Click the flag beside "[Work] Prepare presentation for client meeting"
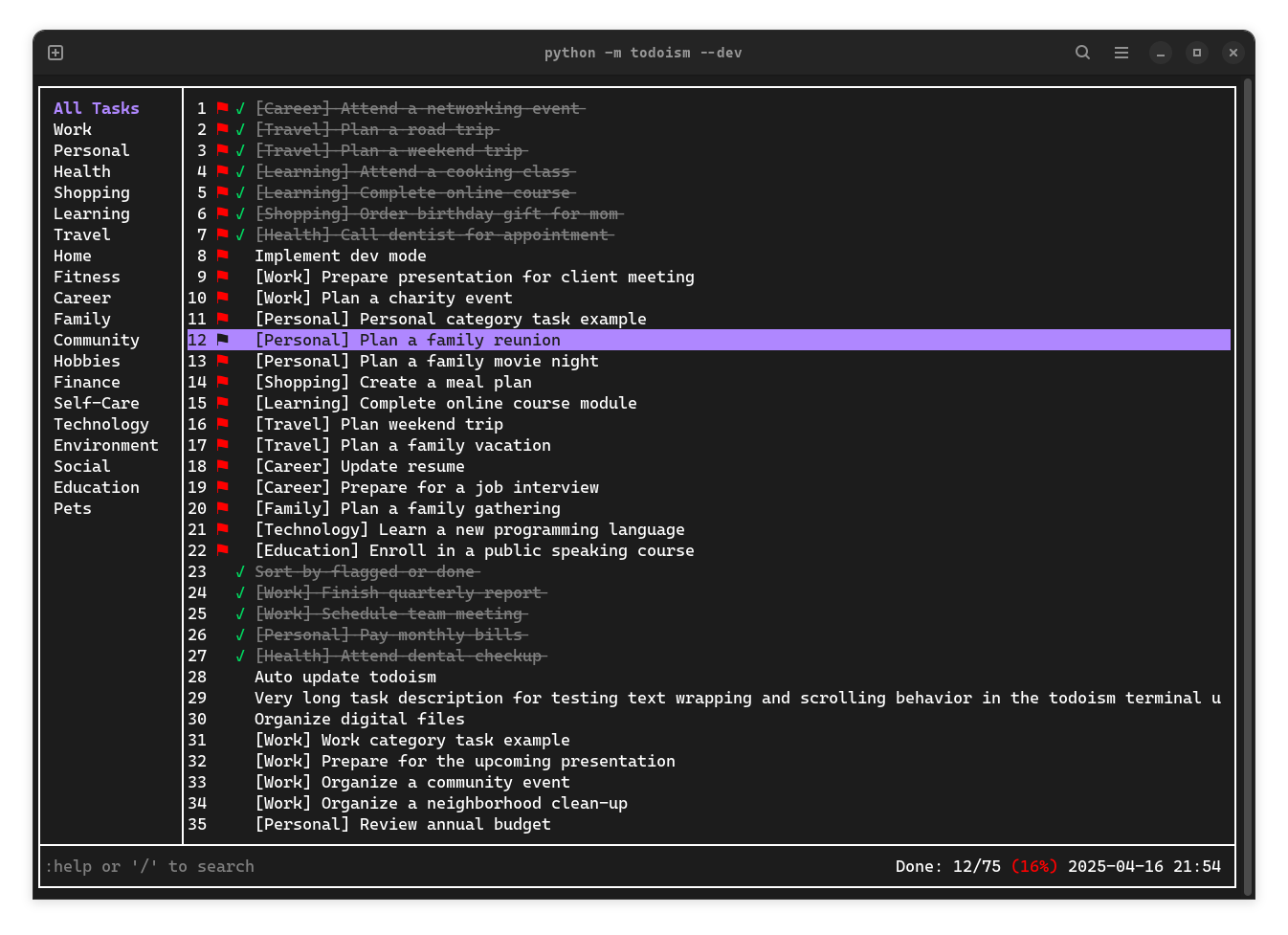This screenshot has height=935, width=1288. point(223,277)
